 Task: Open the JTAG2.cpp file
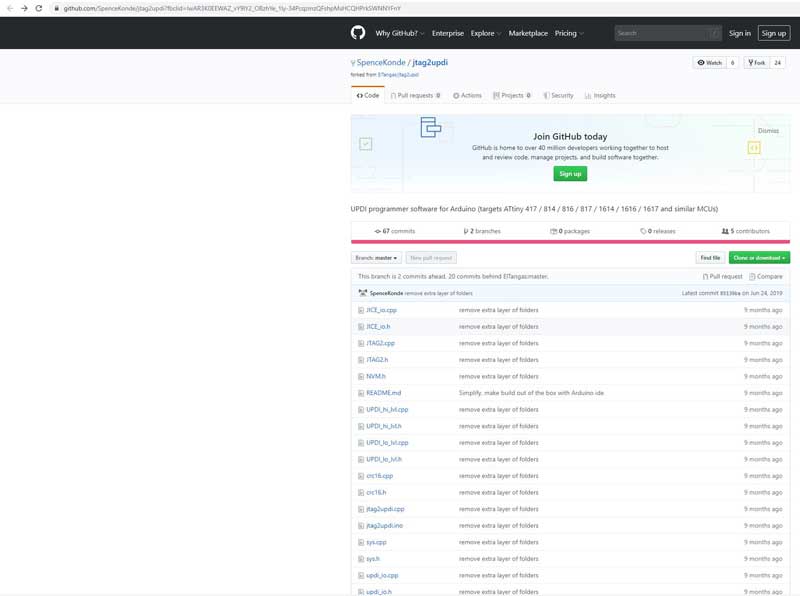pos(381,343)
